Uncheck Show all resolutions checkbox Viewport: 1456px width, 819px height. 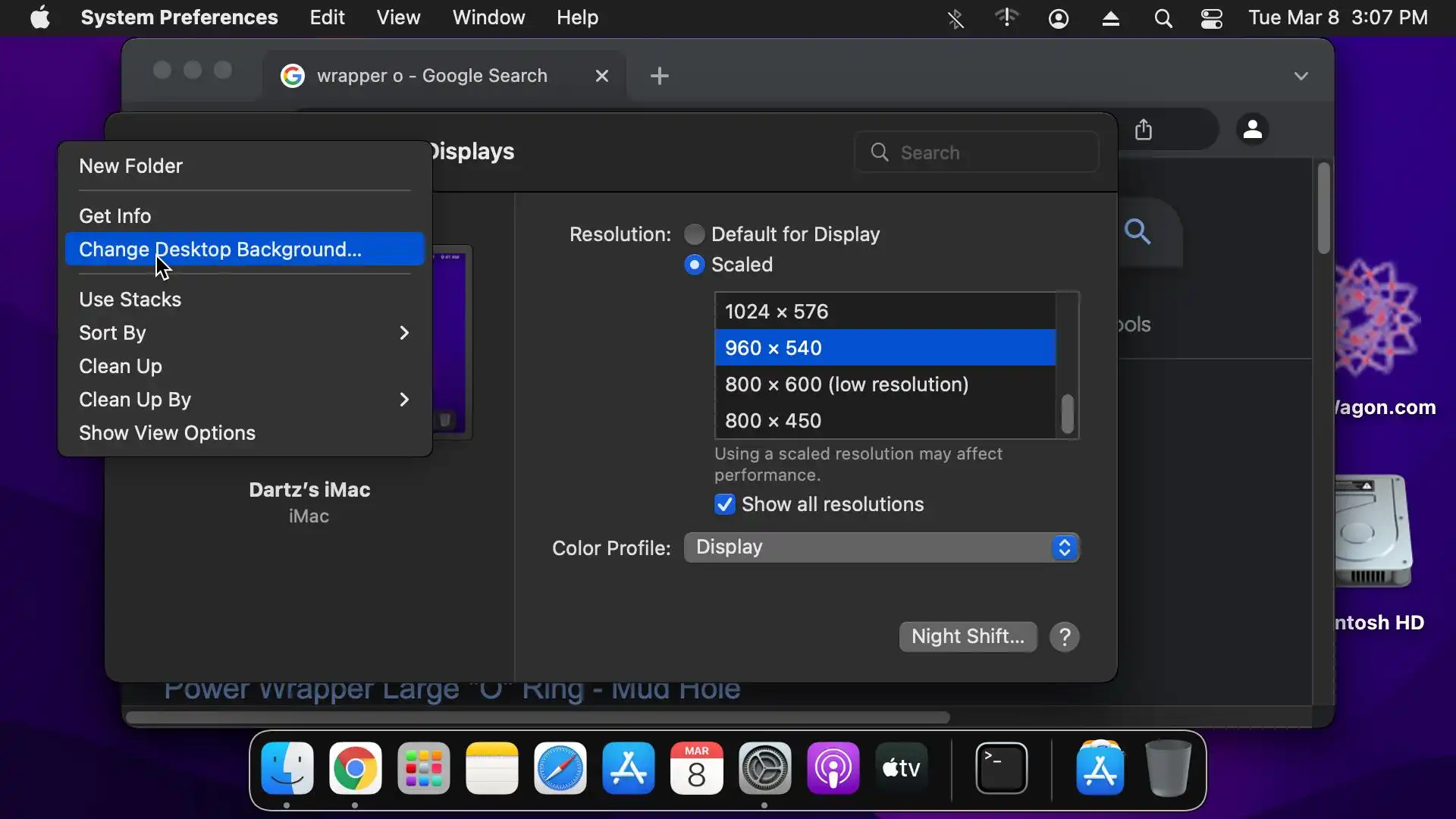(725, 504)
